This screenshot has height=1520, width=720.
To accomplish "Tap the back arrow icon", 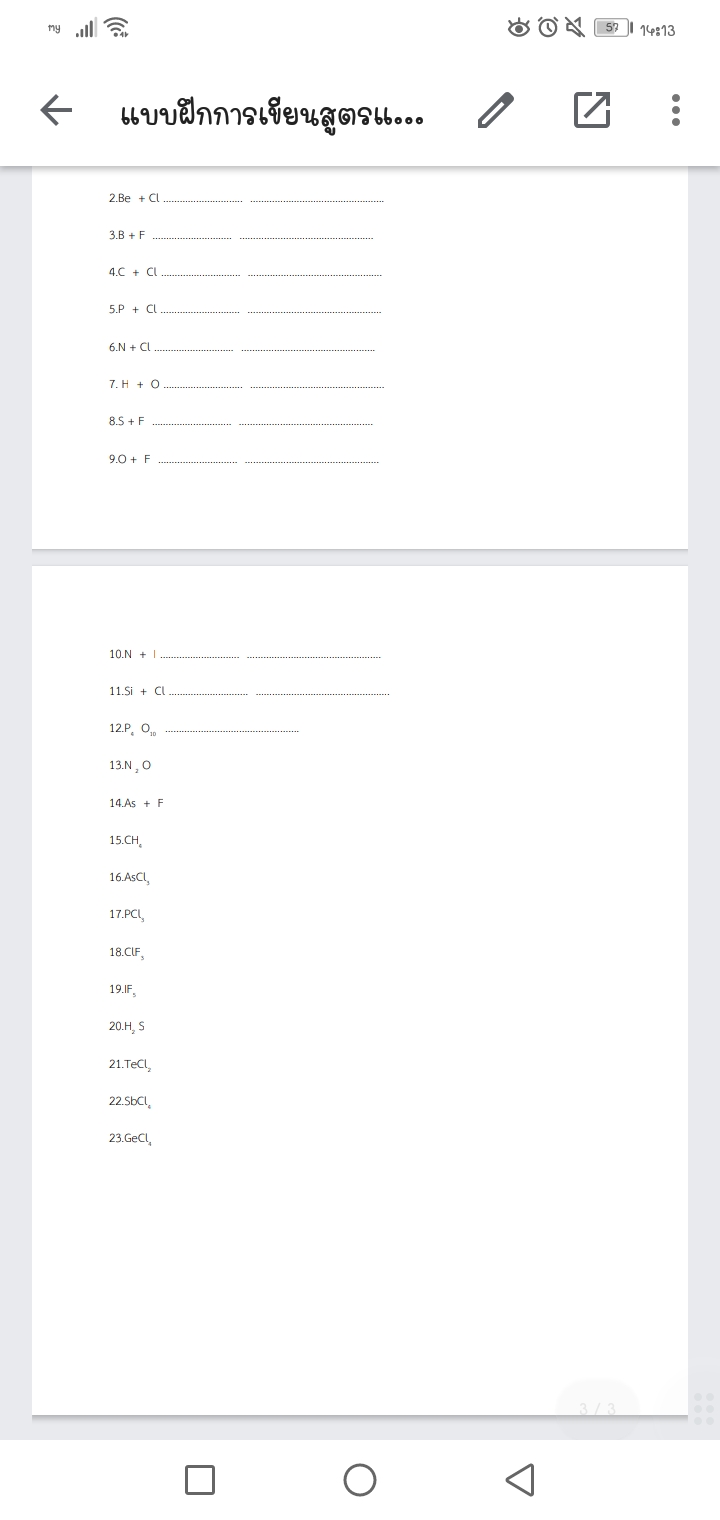I will coord(57,111).
